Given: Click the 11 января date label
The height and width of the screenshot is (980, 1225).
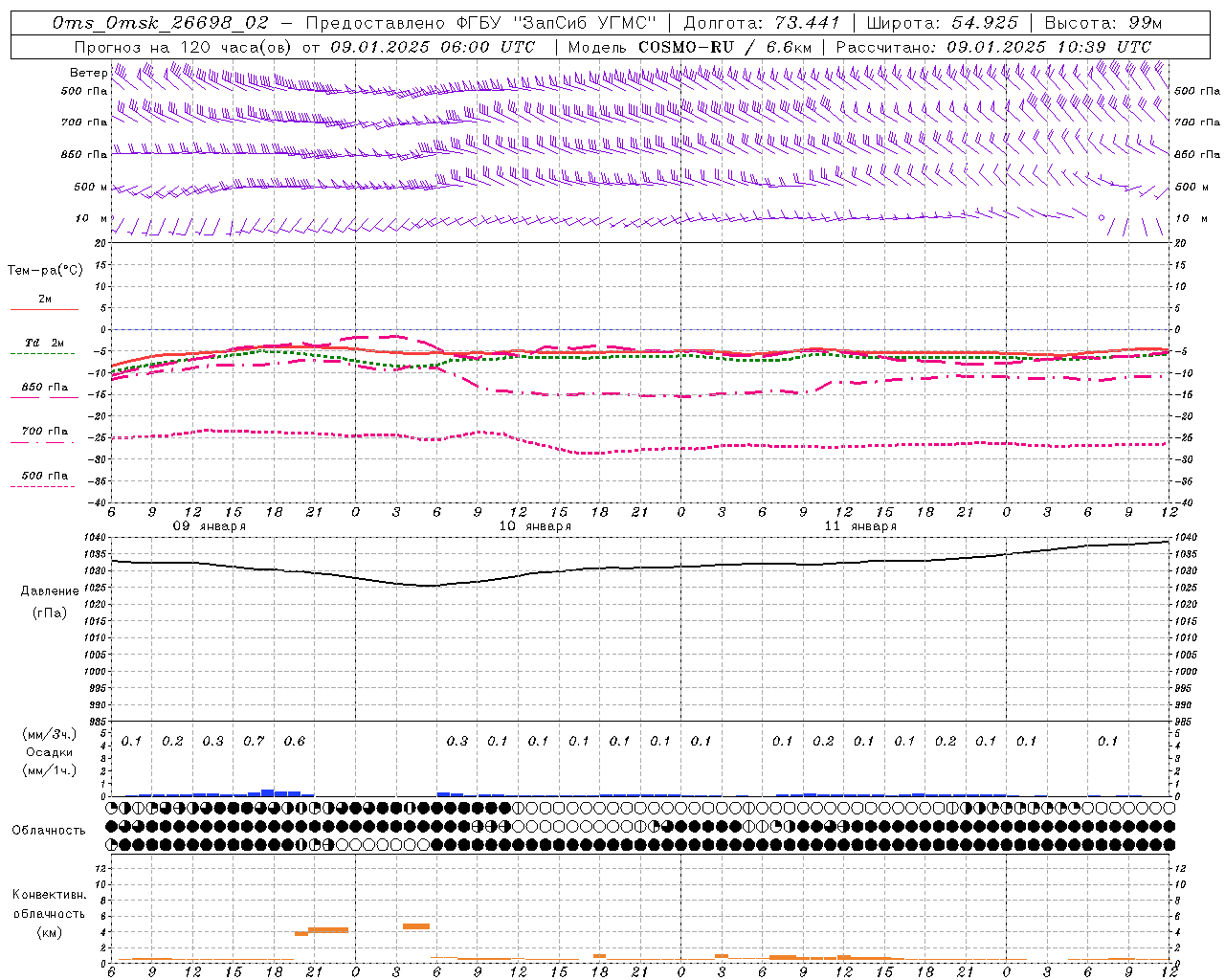Looking at the screenshot, I should point(860,526).
